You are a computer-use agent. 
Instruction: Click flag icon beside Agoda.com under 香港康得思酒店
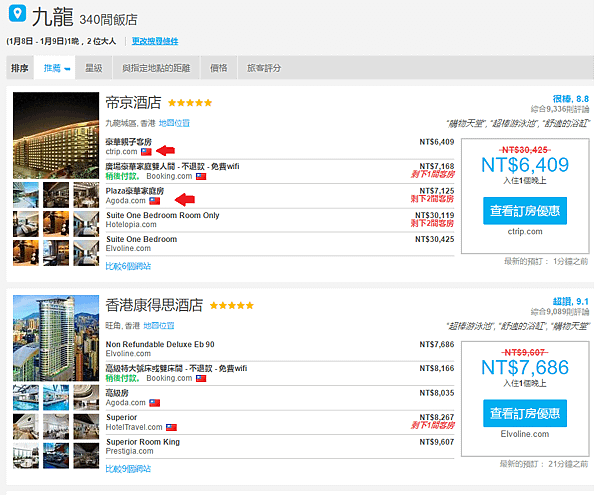tap(155, 403)
